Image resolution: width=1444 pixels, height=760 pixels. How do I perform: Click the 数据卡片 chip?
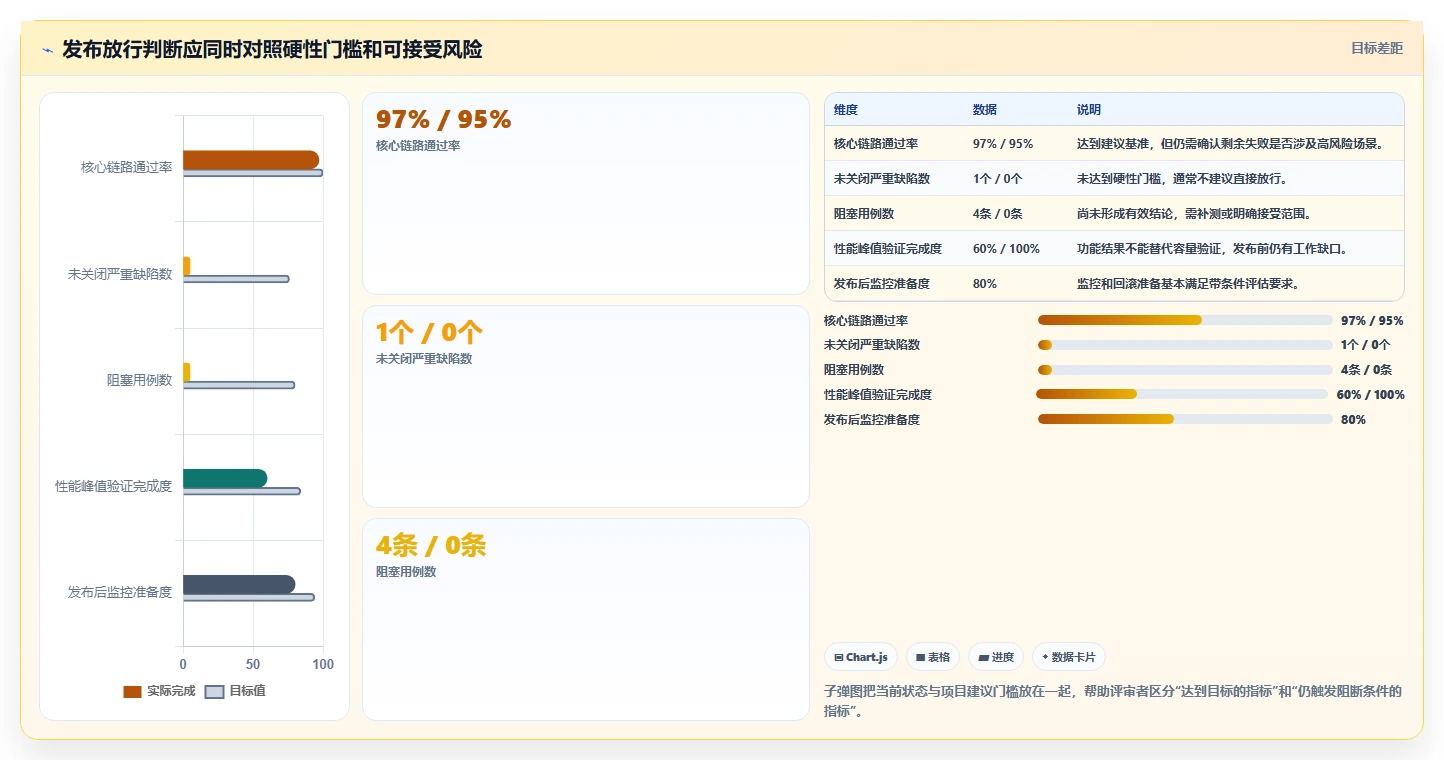(x=1068, y=657)
